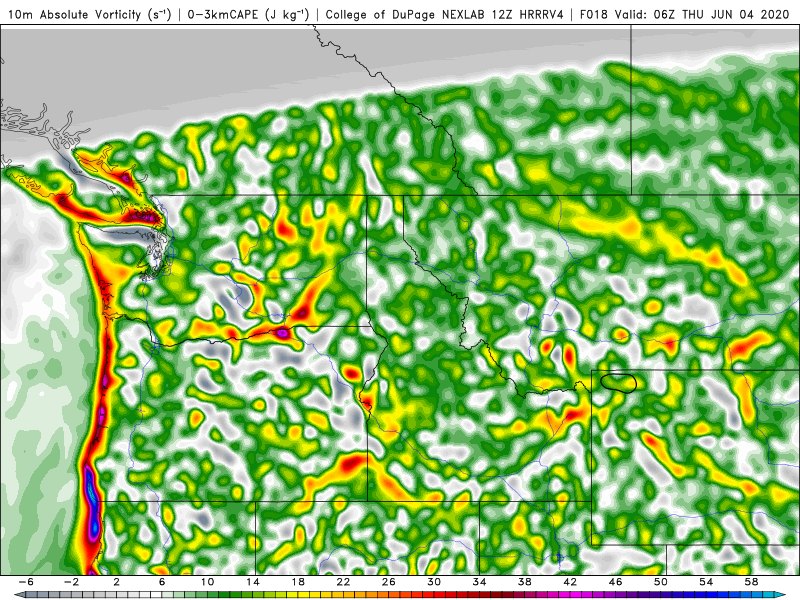Click the colorbar label "6"
Screen dimensions: 800x600
162,582
